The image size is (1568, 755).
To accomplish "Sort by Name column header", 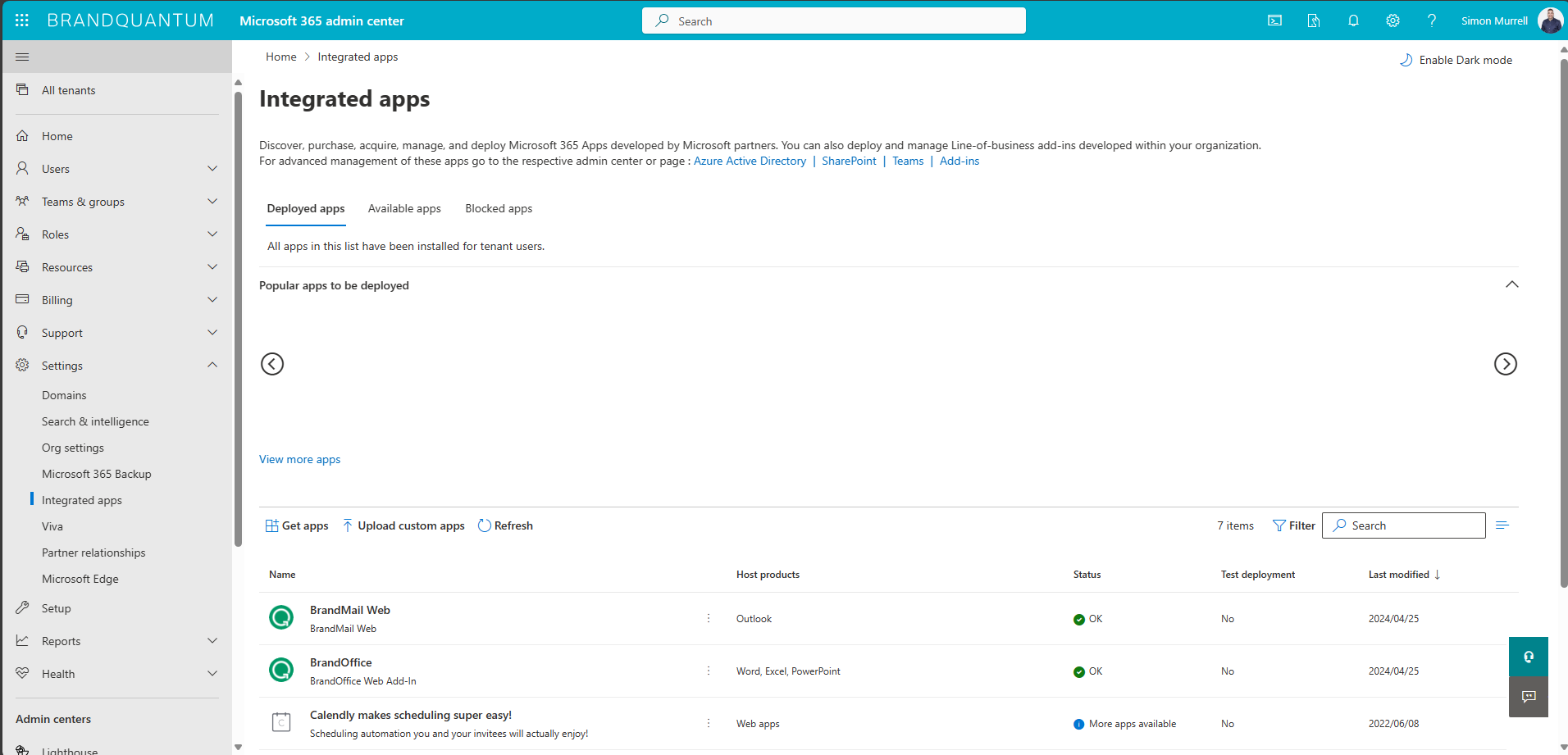I will [x=282, y=575].
